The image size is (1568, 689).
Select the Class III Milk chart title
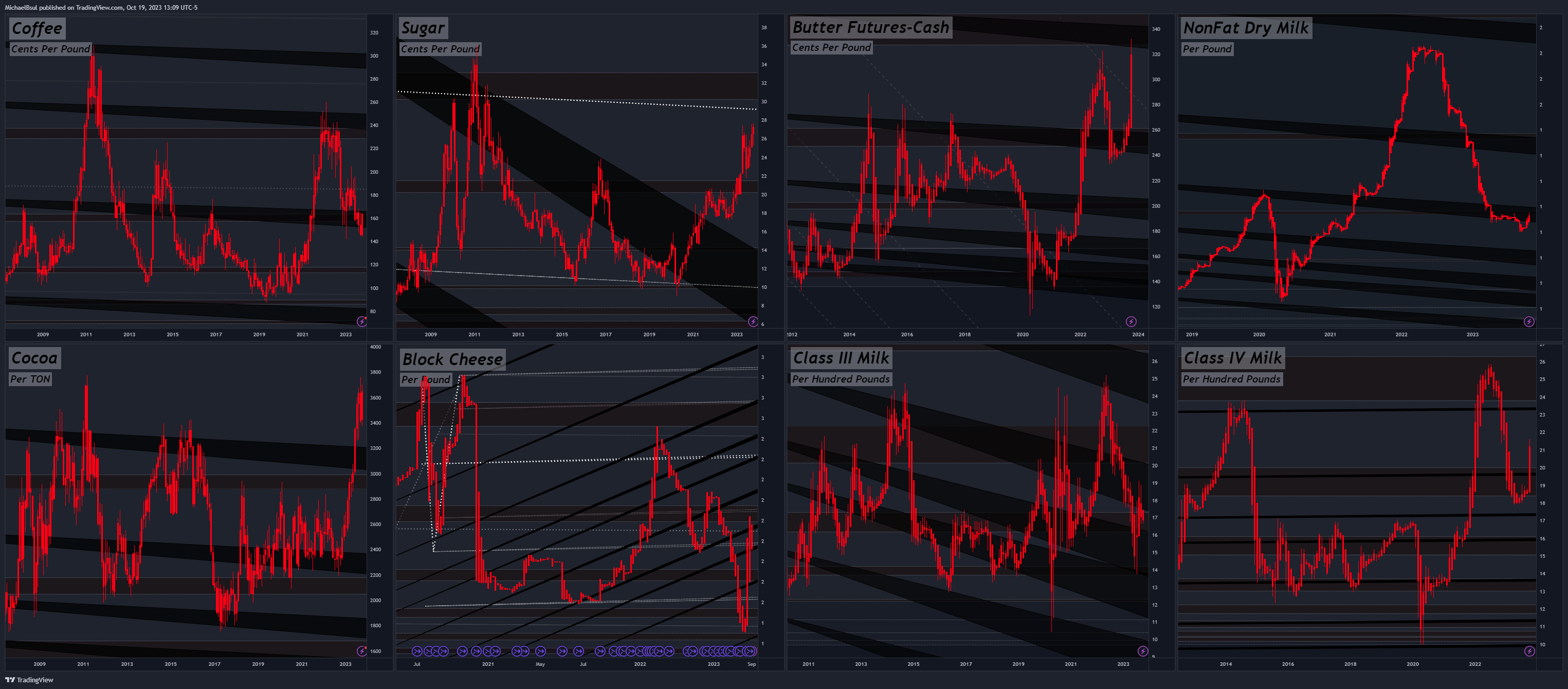(841, 358)
